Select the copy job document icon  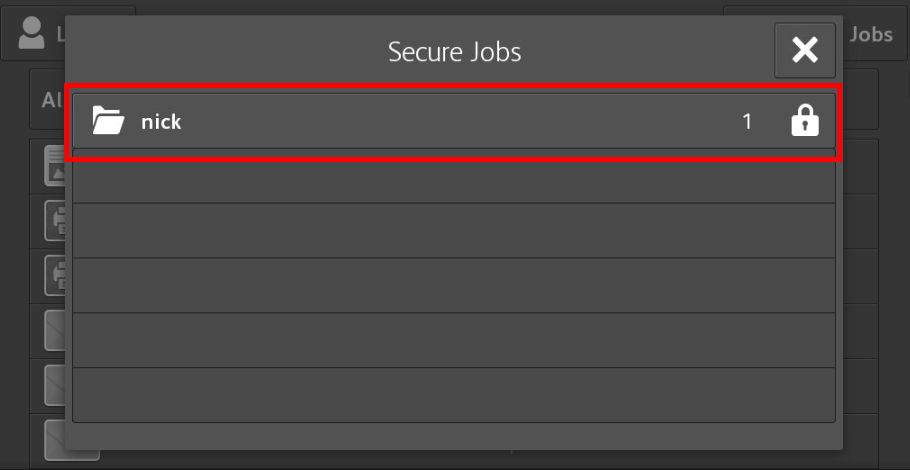(x=55, y=167)
